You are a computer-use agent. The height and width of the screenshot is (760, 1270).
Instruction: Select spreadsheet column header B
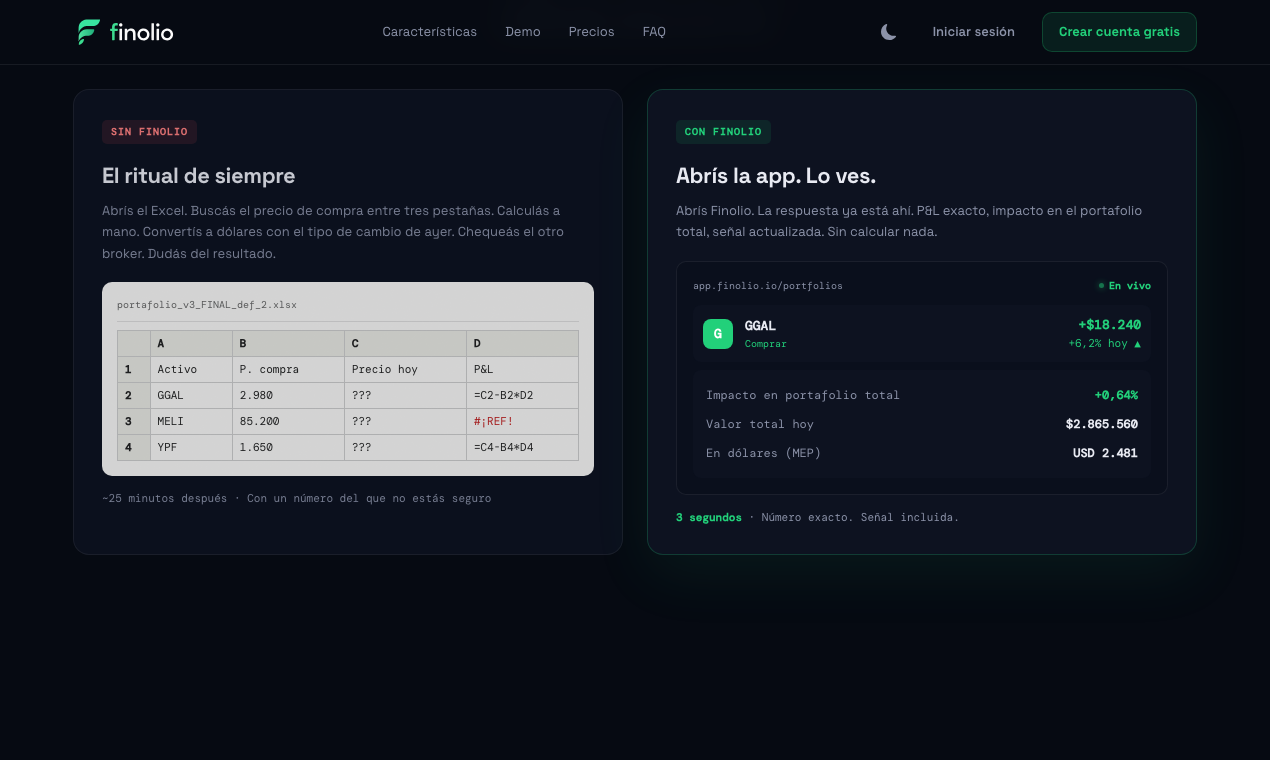(x=288, y=344)
